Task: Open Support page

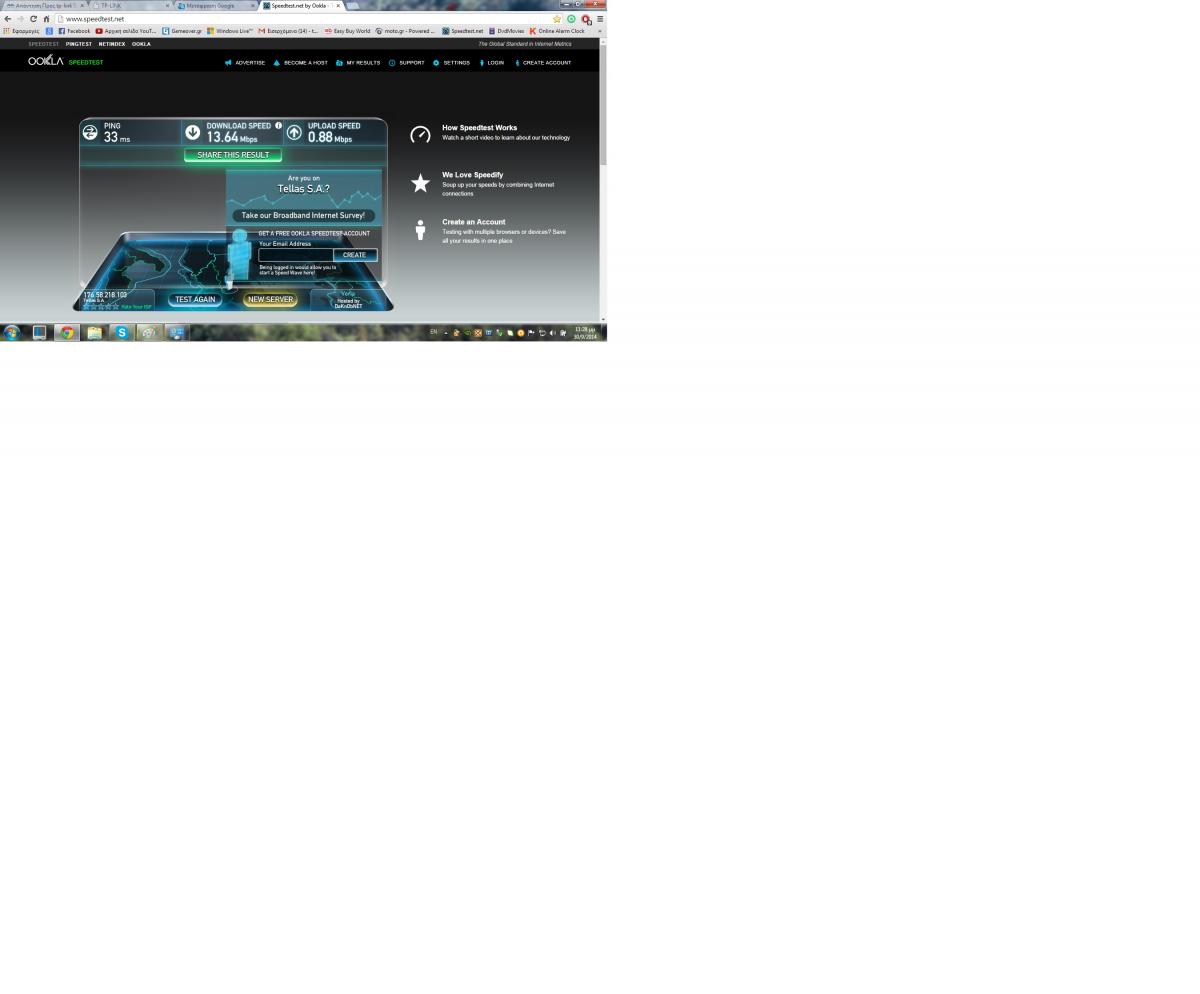Action: coord(407,63)
